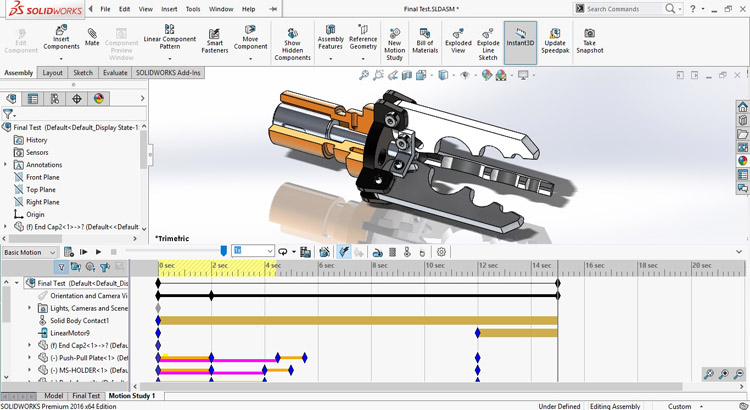This screenshot has height=410, width=750.
Task: Toggle filter animated items icon
Action: click(76, 267)
